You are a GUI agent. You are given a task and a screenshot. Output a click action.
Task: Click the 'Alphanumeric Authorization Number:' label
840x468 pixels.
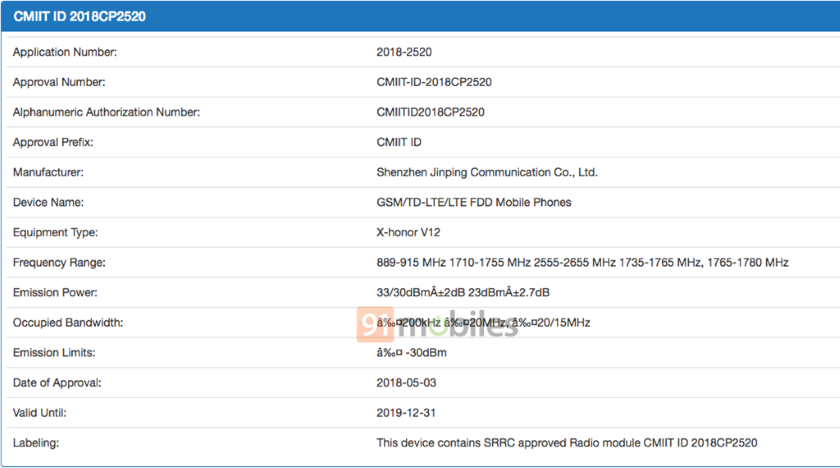click(x=106, y=112)
